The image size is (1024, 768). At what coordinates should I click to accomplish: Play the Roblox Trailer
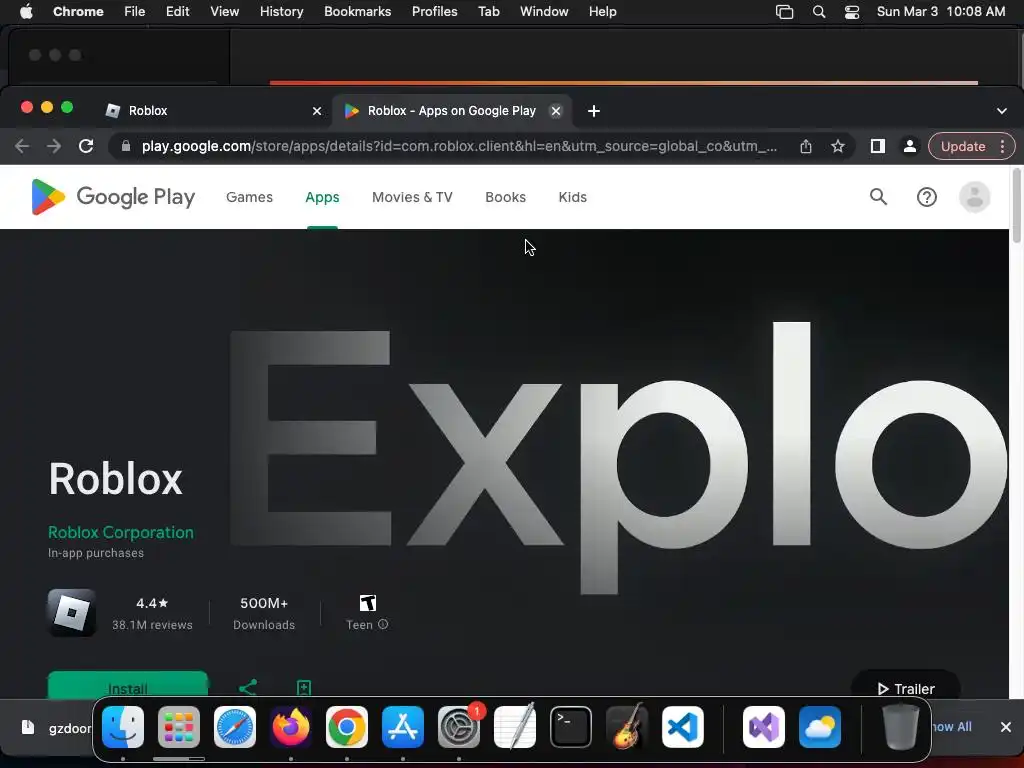pos(906,687)
